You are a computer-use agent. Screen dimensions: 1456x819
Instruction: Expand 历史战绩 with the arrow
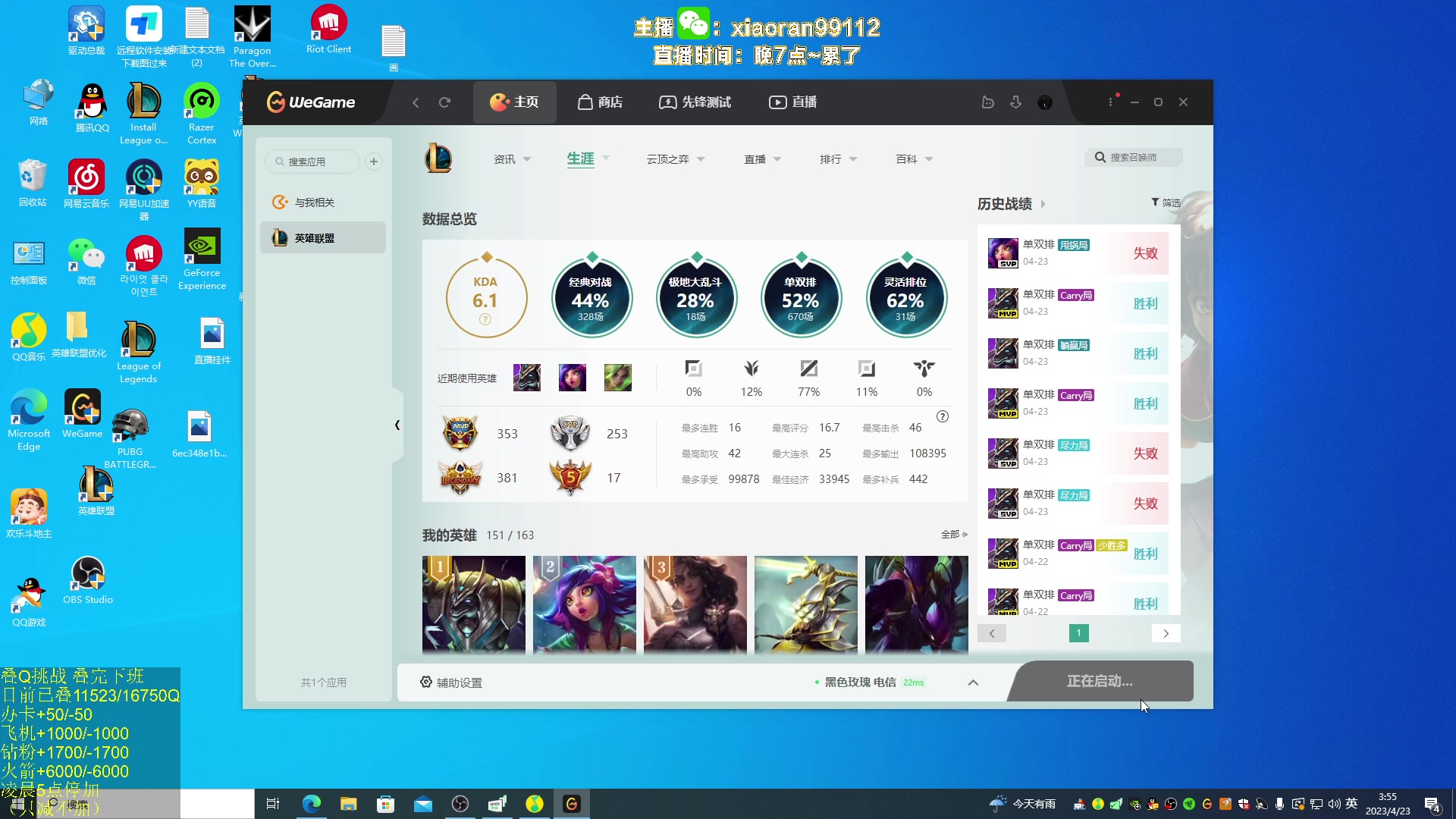(1043, 204)
